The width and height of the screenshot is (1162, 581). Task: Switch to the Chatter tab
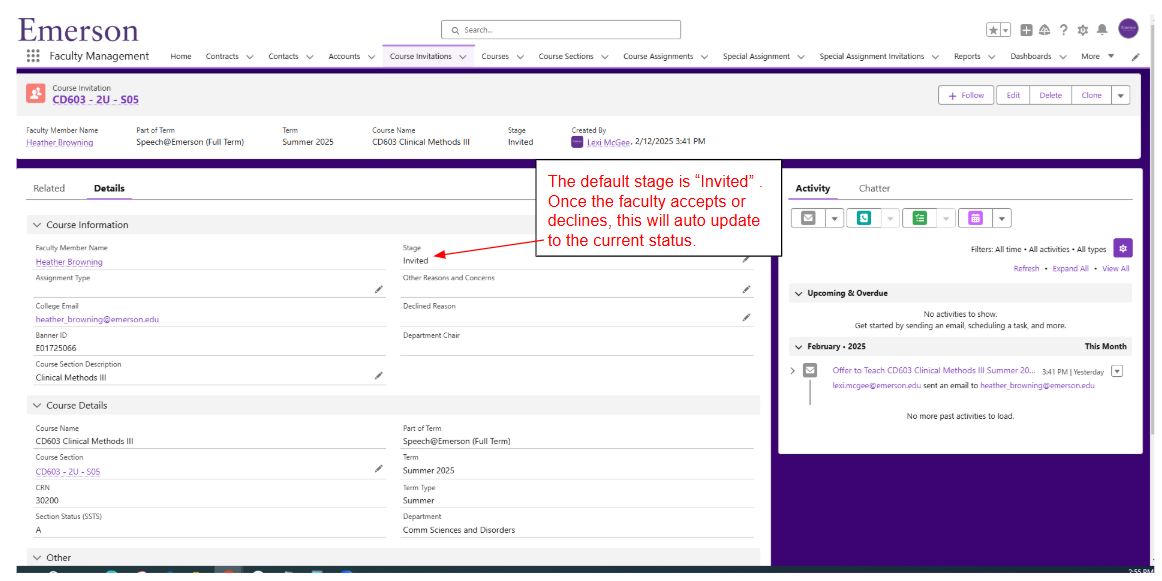874,188
